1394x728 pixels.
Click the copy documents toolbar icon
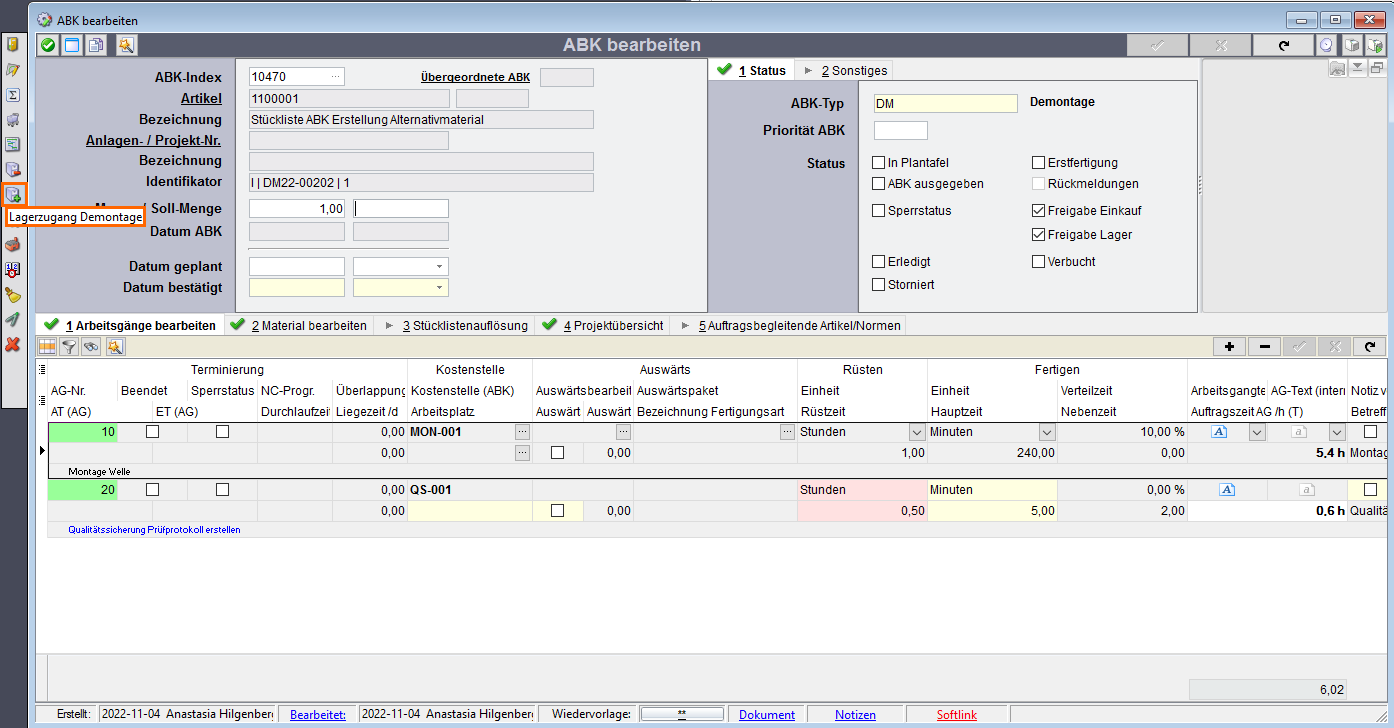(x=97, y=45)
